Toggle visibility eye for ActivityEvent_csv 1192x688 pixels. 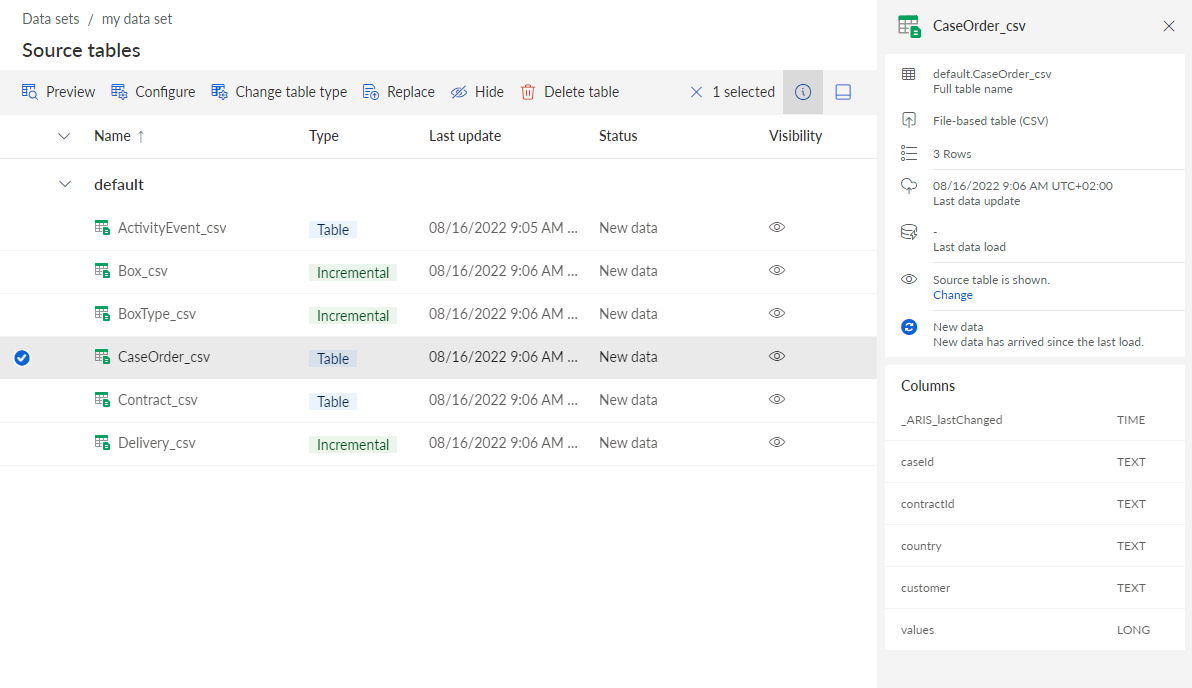tap(776, 227)
